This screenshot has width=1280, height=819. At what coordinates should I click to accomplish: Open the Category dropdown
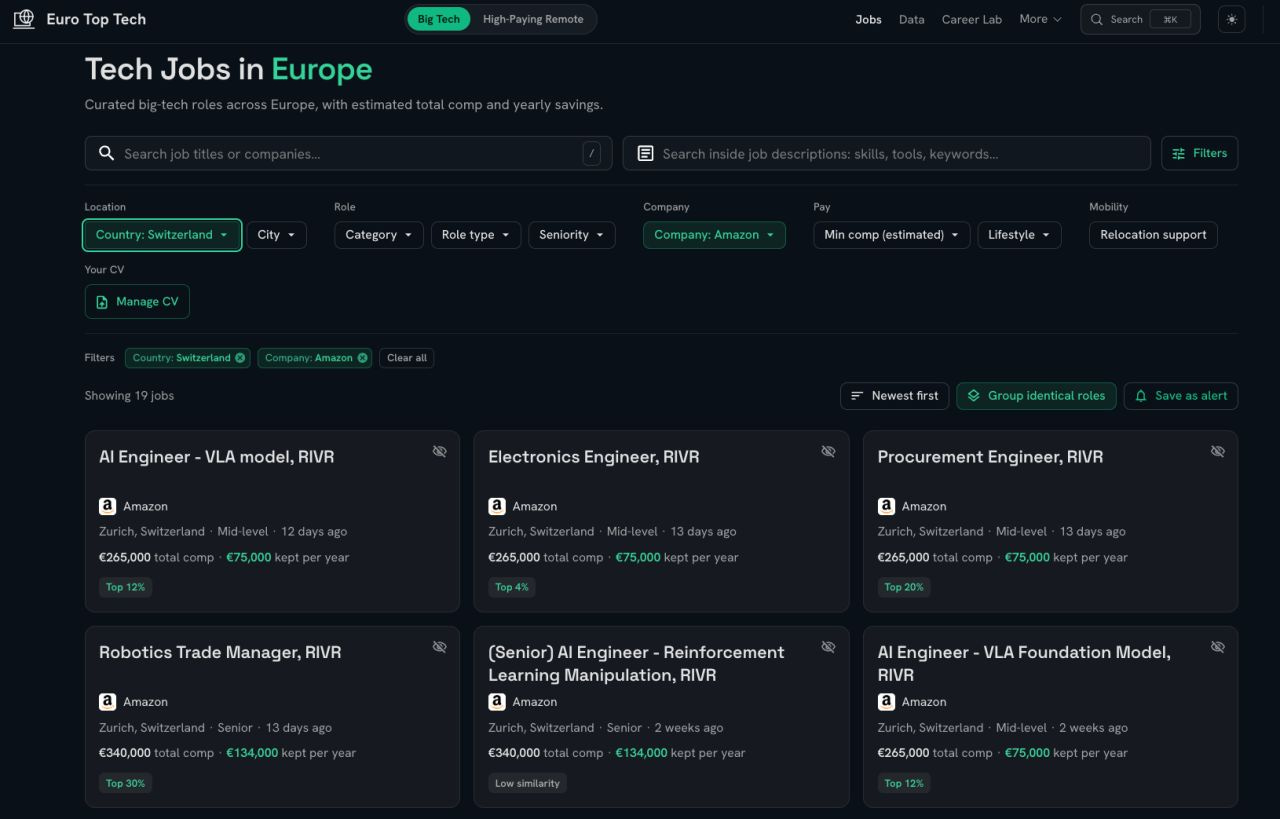(379, 235)
